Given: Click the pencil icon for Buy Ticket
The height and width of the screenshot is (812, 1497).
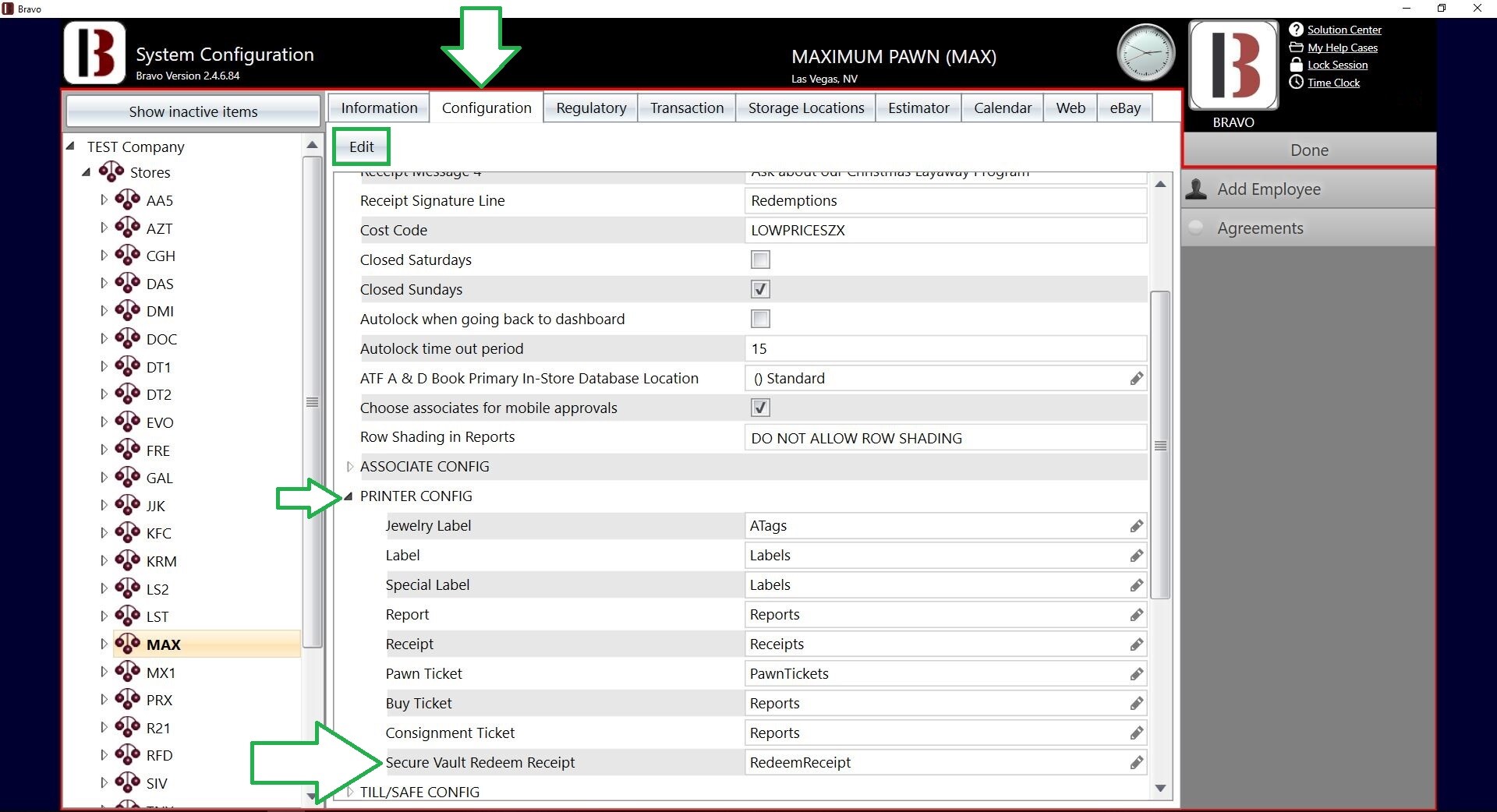Looking at the screenshot, I should click(1137, 704).
